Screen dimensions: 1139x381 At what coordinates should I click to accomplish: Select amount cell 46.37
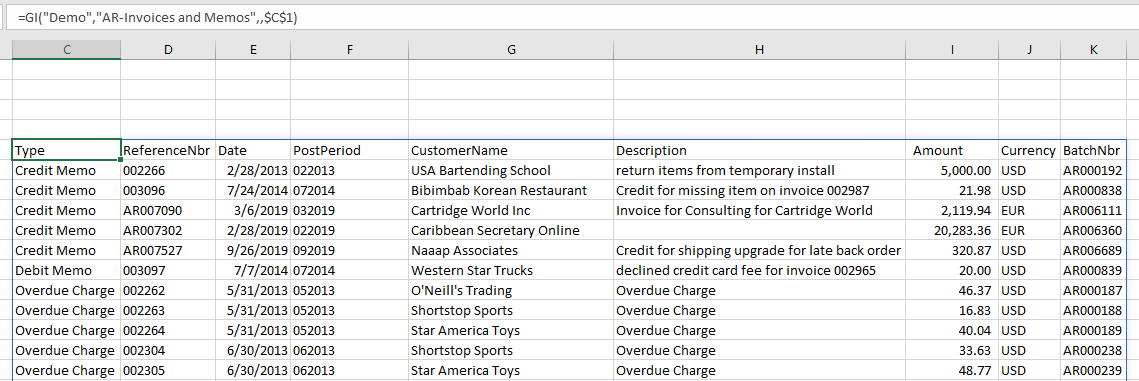point(952,290)
